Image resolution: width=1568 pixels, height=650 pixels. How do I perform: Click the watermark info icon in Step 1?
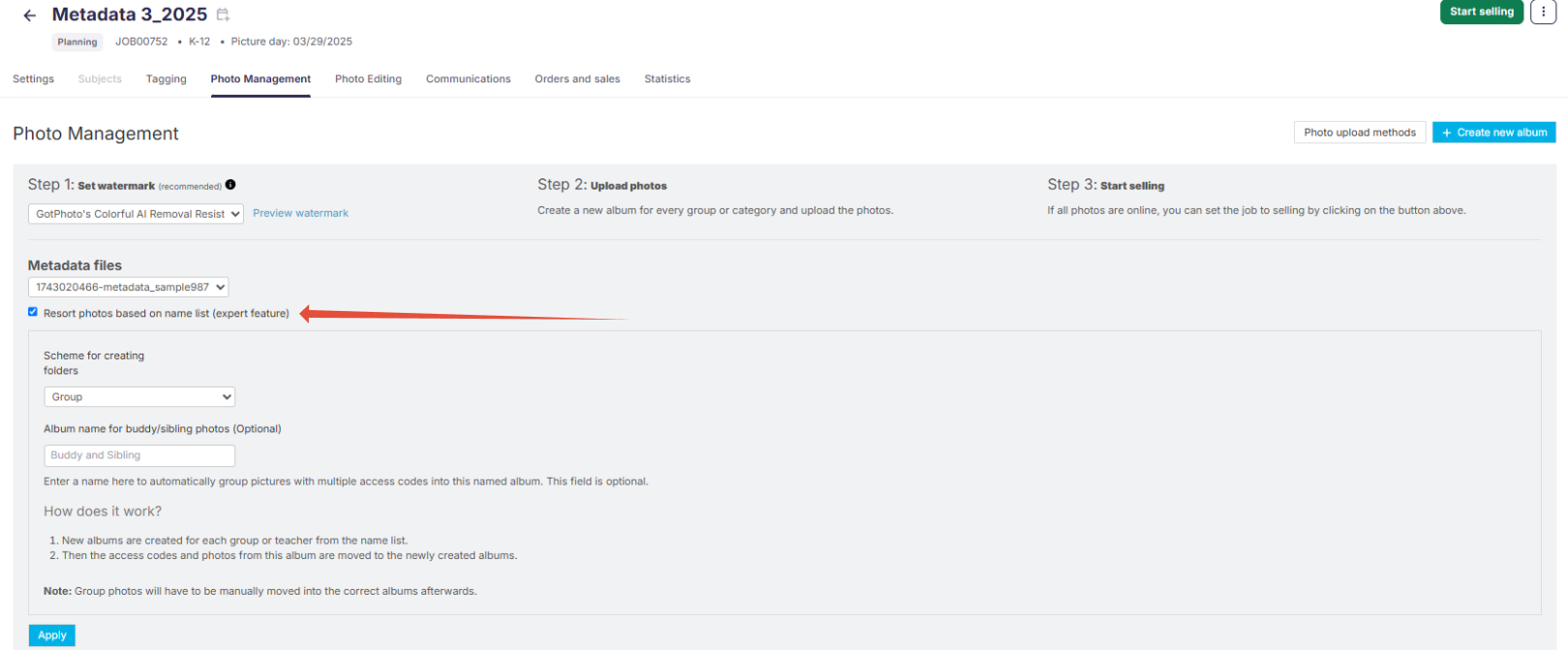pos(231,184)
